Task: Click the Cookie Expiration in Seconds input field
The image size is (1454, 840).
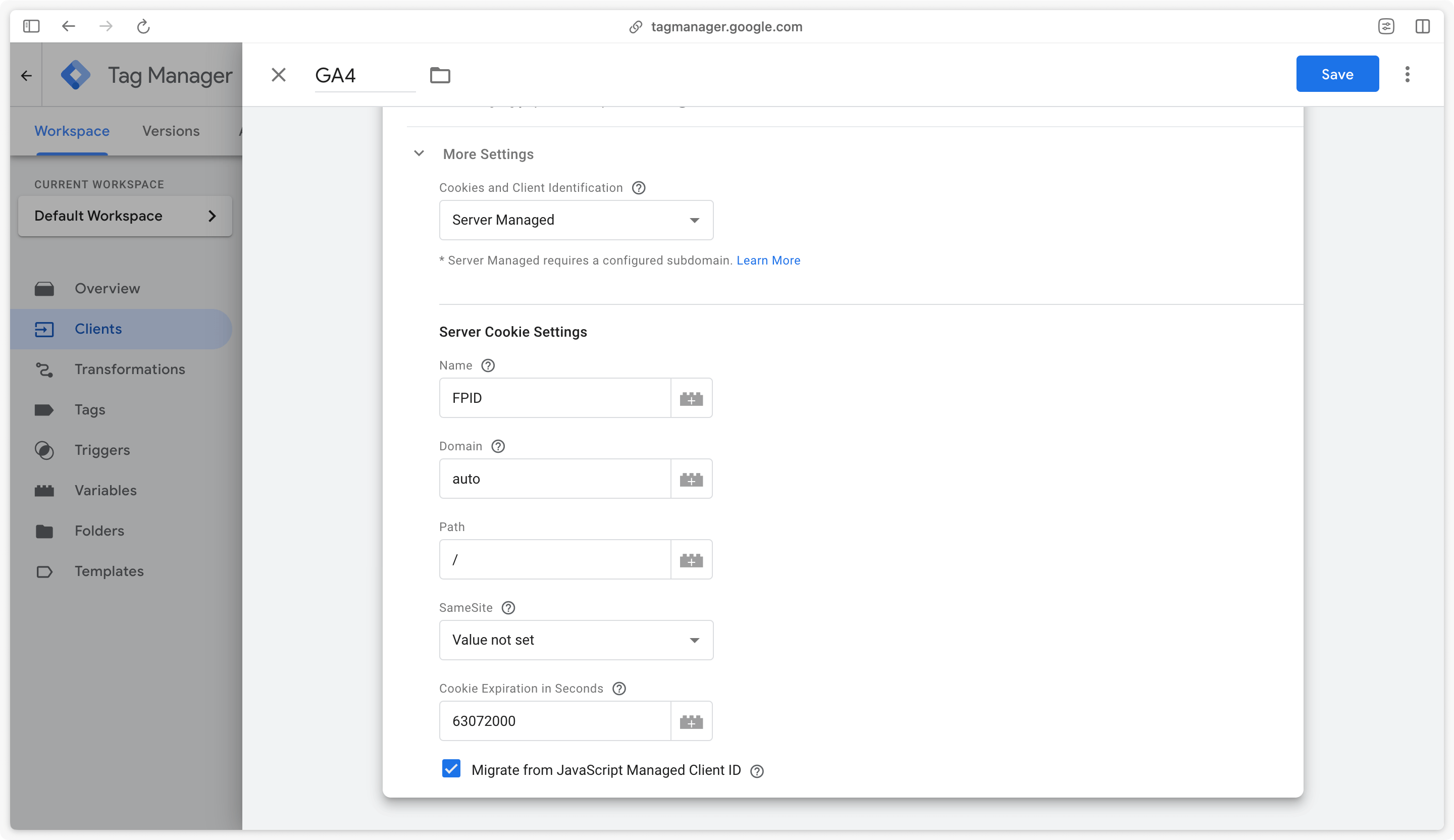Action: coord(554,721)
